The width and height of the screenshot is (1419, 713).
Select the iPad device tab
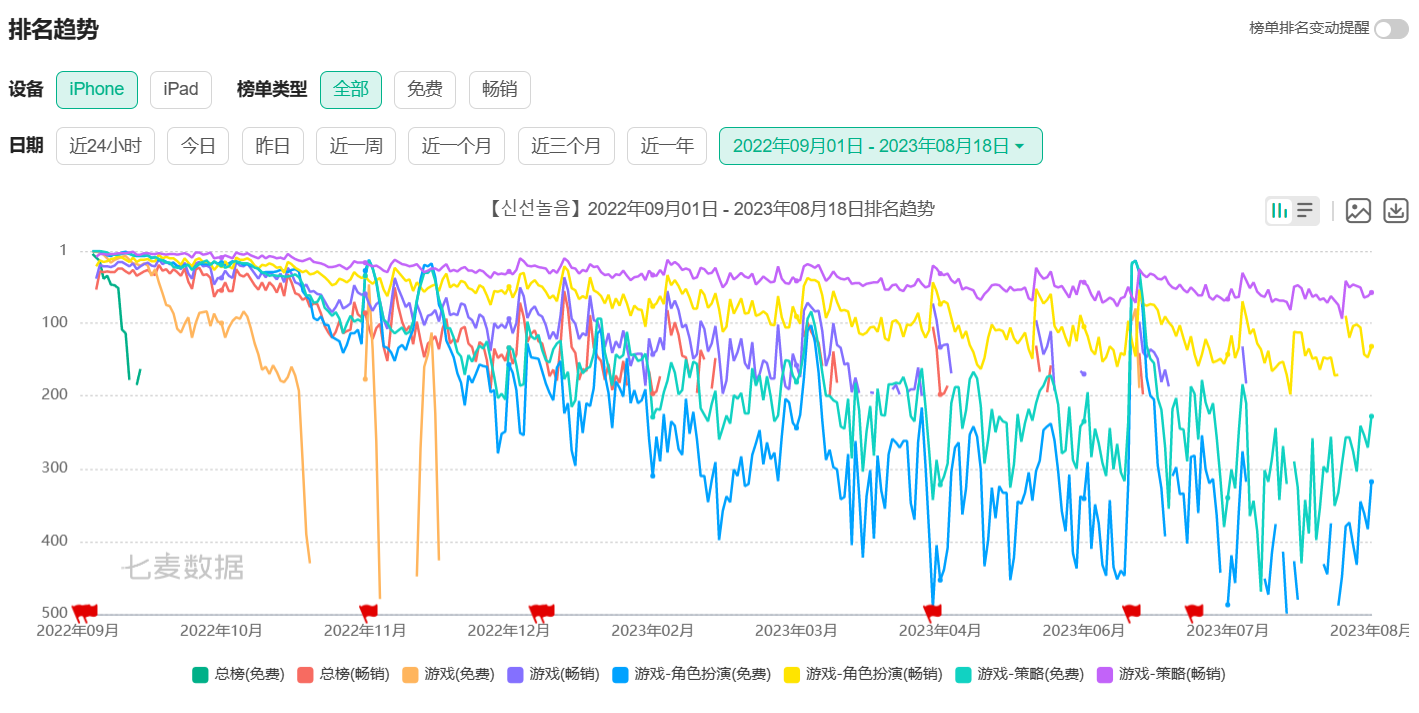(181, 89)
